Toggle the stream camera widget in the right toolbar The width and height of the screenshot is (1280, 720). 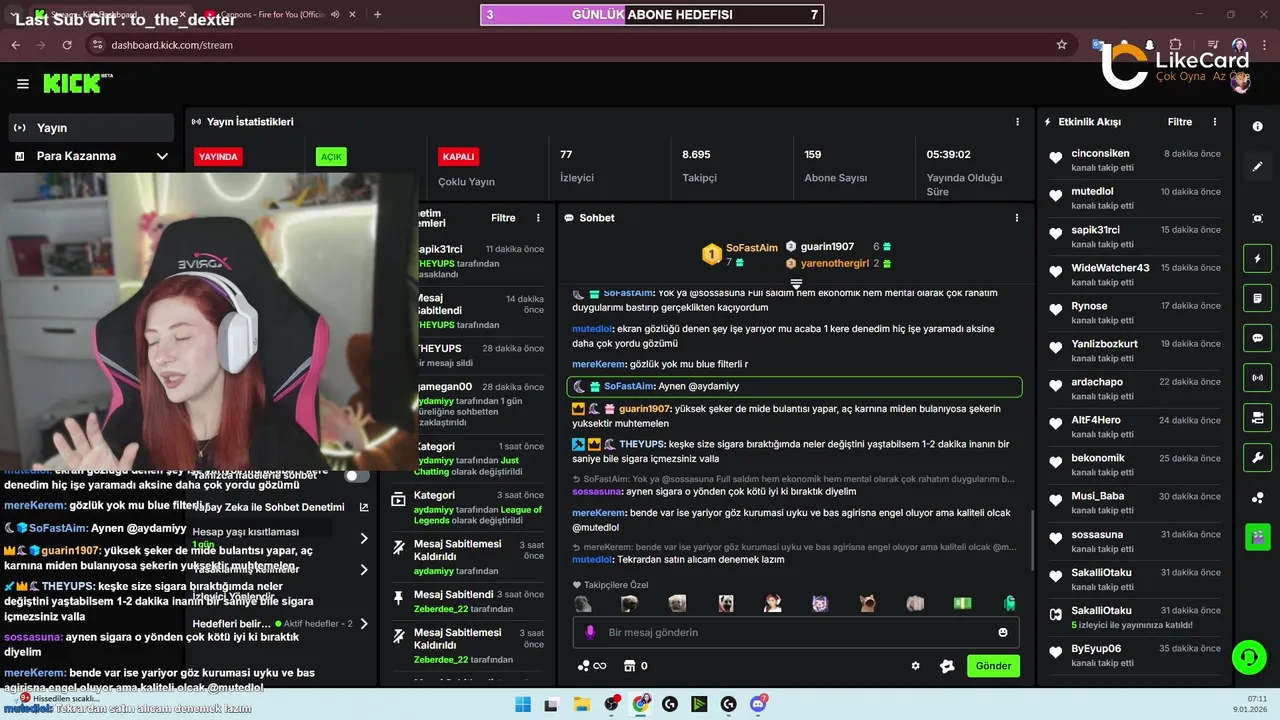tap(1257, 418)
